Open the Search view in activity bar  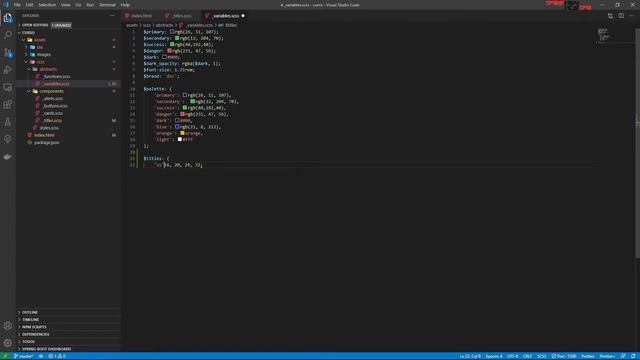click(8, 35)
